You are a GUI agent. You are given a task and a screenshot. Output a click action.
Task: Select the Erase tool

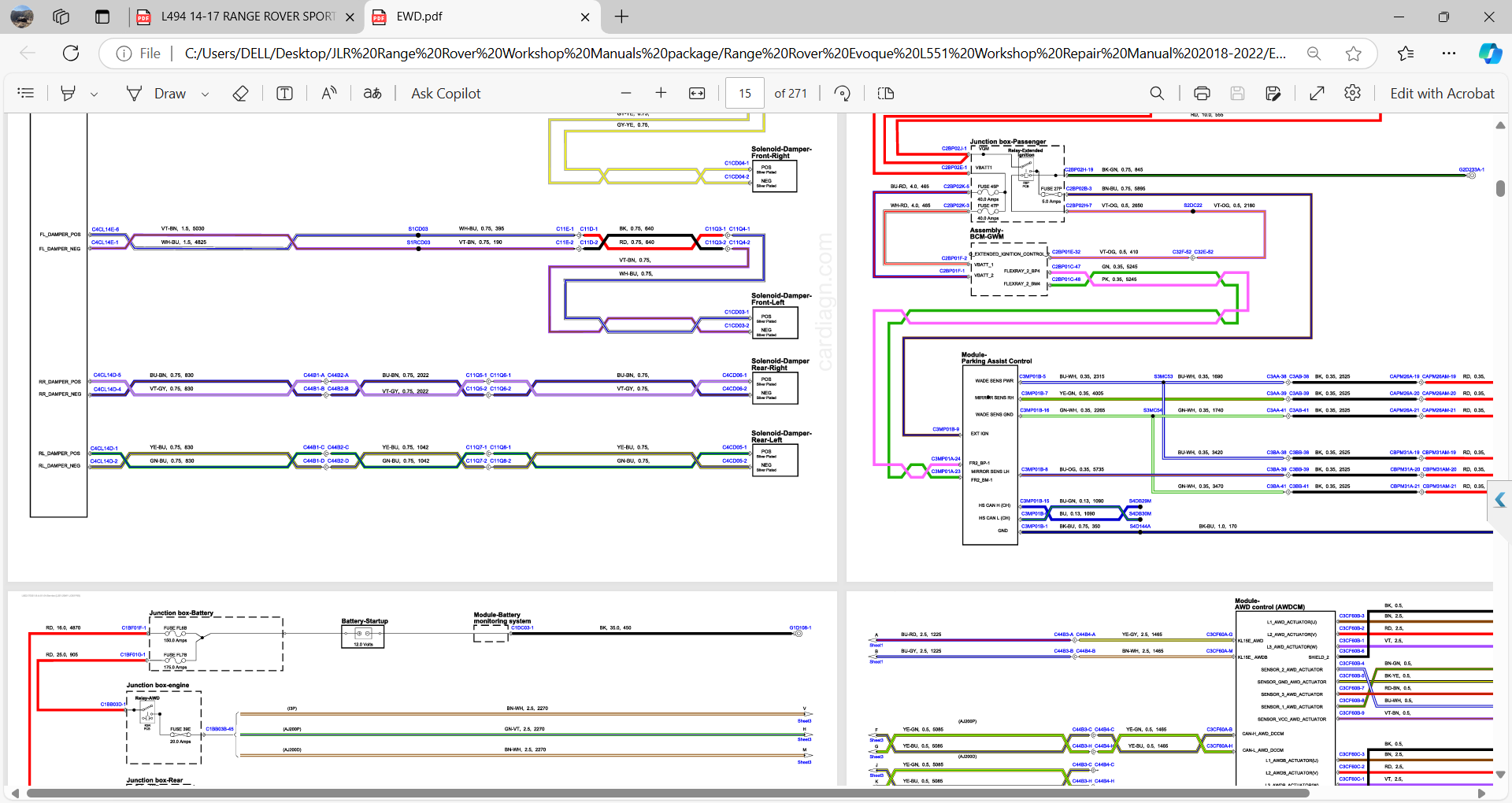point(240,93)
